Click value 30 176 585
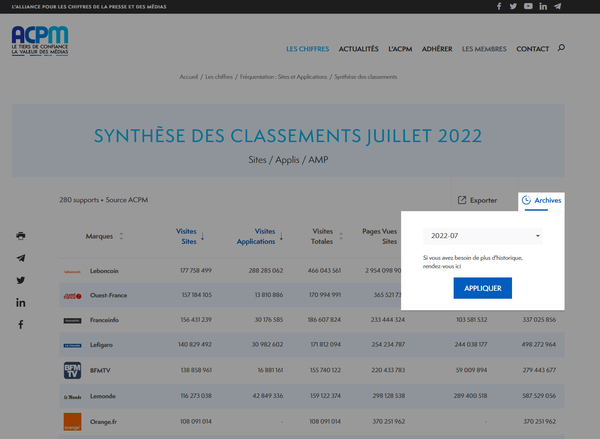600x439 pixels. tap(269, 320)
